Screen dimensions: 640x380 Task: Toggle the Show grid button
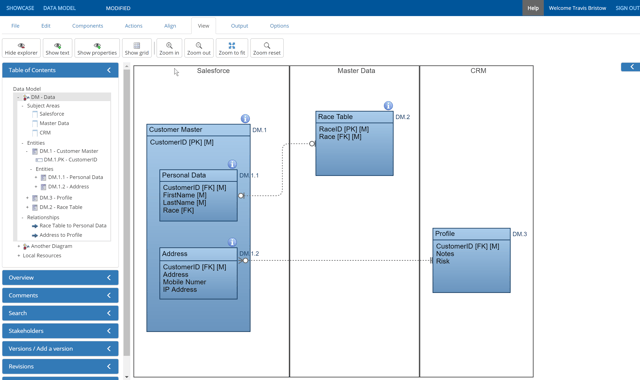point(137,48)
